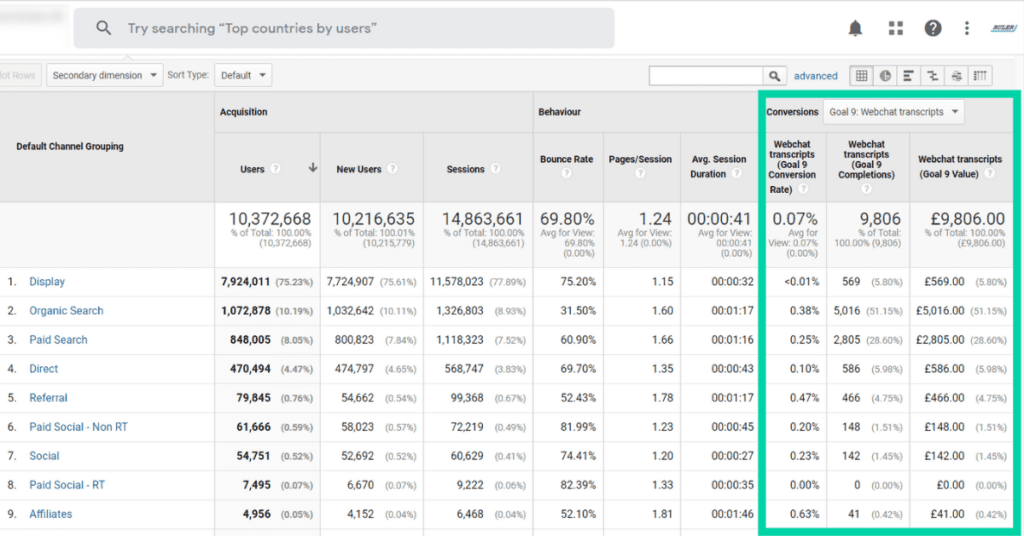Select the Conversions tab label
Screen dimensions: 1024x536
point(792,112)
